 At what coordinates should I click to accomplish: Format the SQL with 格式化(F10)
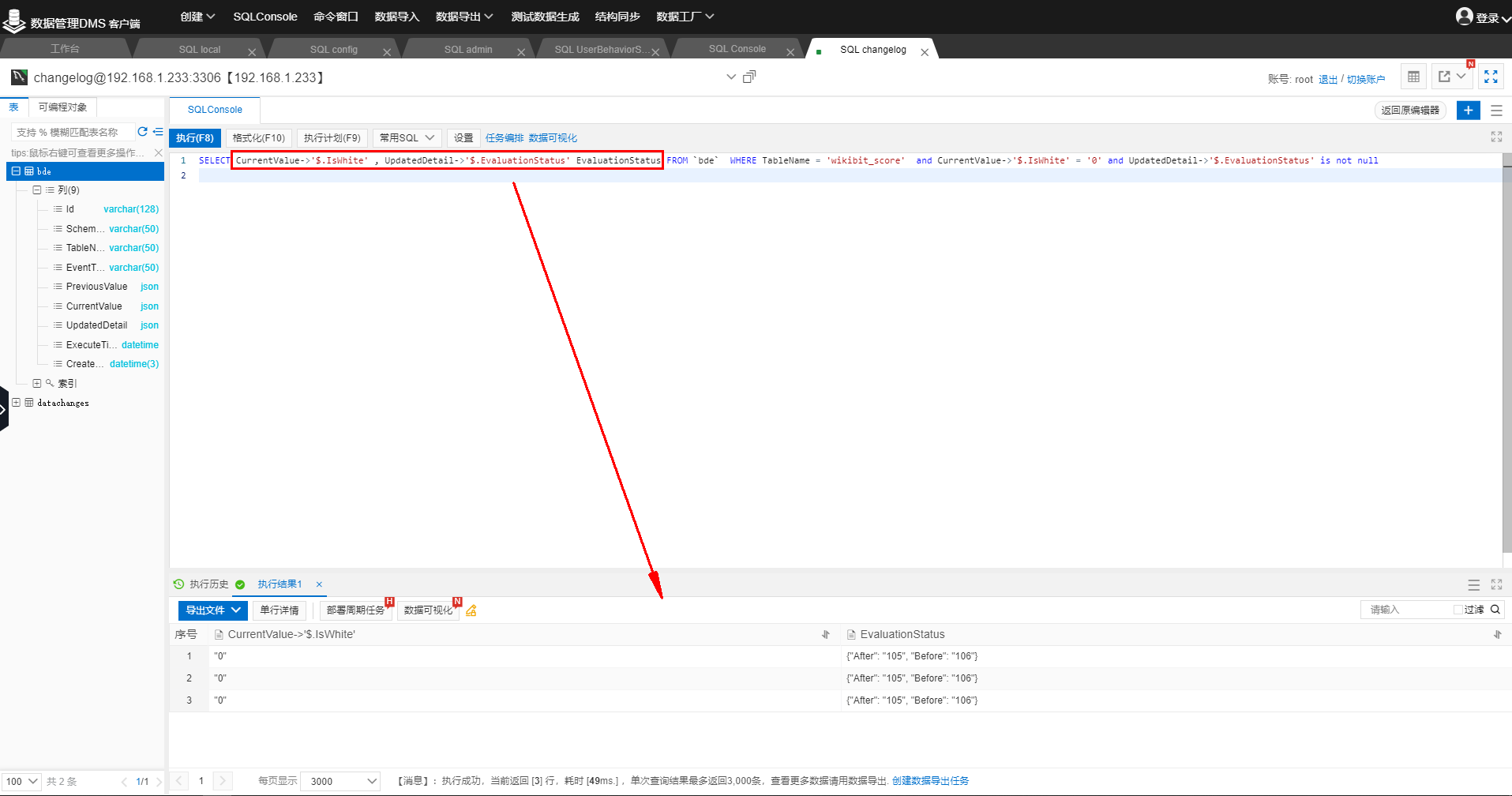[259, 137]
